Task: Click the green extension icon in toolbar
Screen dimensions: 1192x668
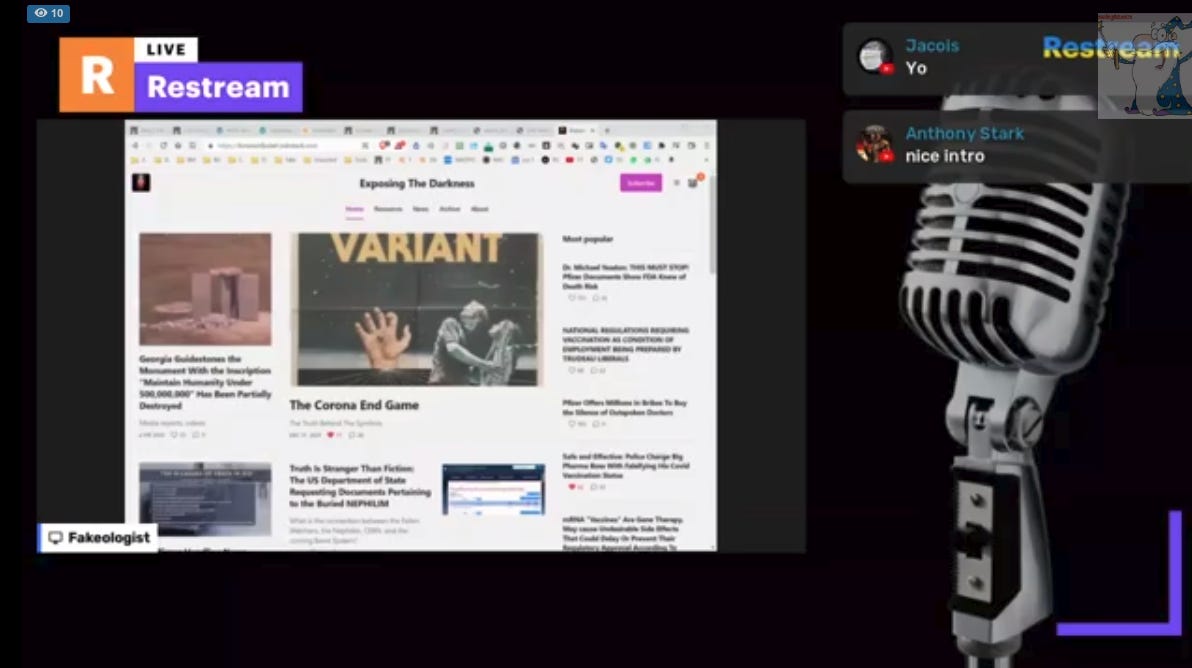Action: tap(488, 145)
